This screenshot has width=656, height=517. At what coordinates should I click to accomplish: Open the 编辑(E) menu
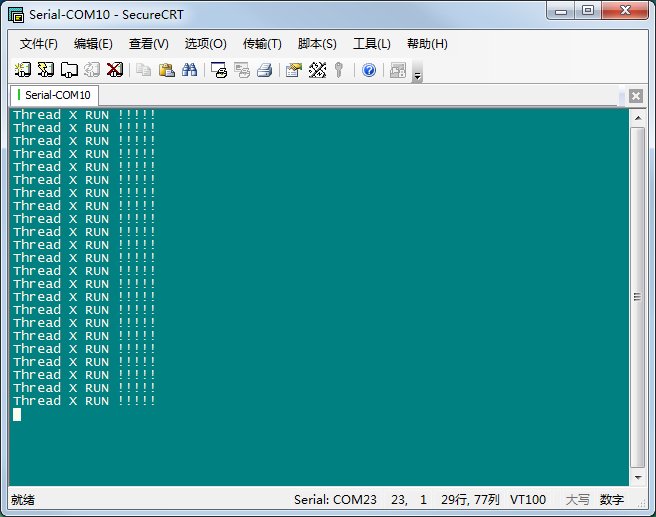[x=93, y=44]
